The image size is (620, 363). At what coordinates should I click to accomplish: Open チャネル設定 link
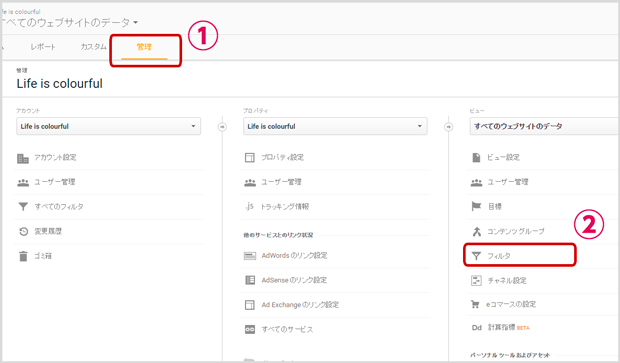tap(507, 280)
